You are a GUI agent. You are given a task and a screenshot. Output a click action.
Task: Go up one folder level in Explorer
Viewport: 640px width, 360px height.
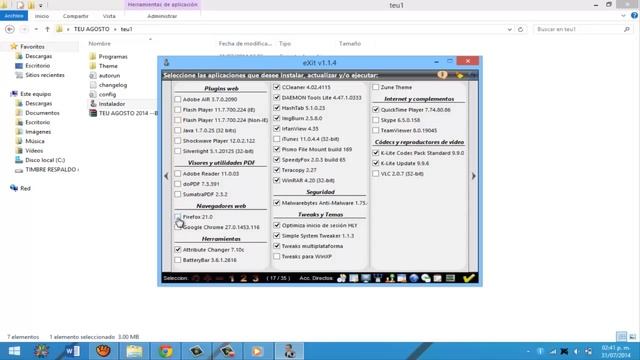47,29
